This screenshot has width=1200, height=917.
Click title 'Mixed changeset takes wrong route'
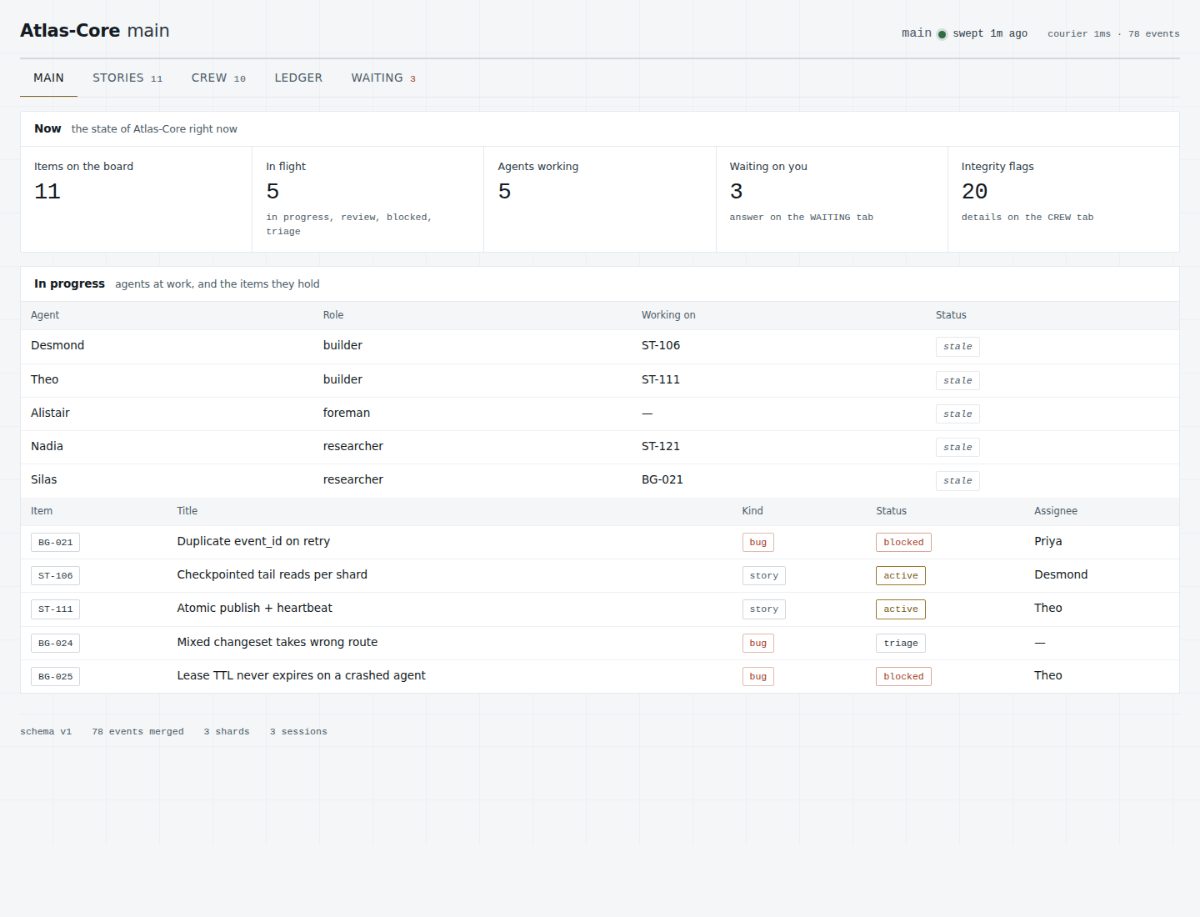pyautogui.click(x=277, y=642)
